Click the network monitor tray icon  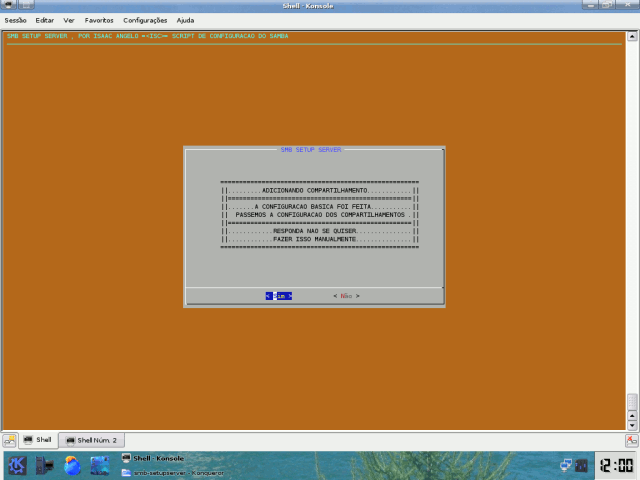[567, 465]
